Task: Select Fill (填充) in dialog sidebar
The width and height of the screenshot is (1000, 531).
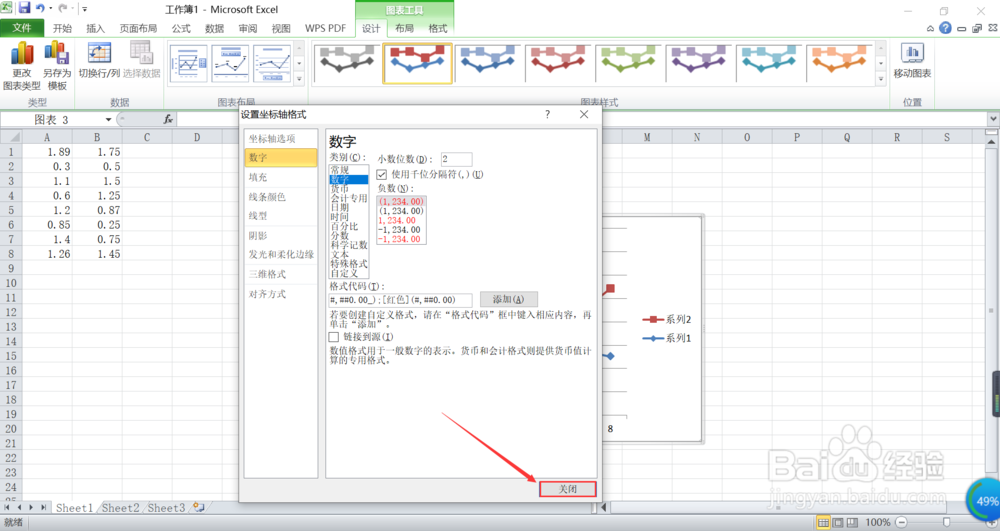Action: click(281, 177)
